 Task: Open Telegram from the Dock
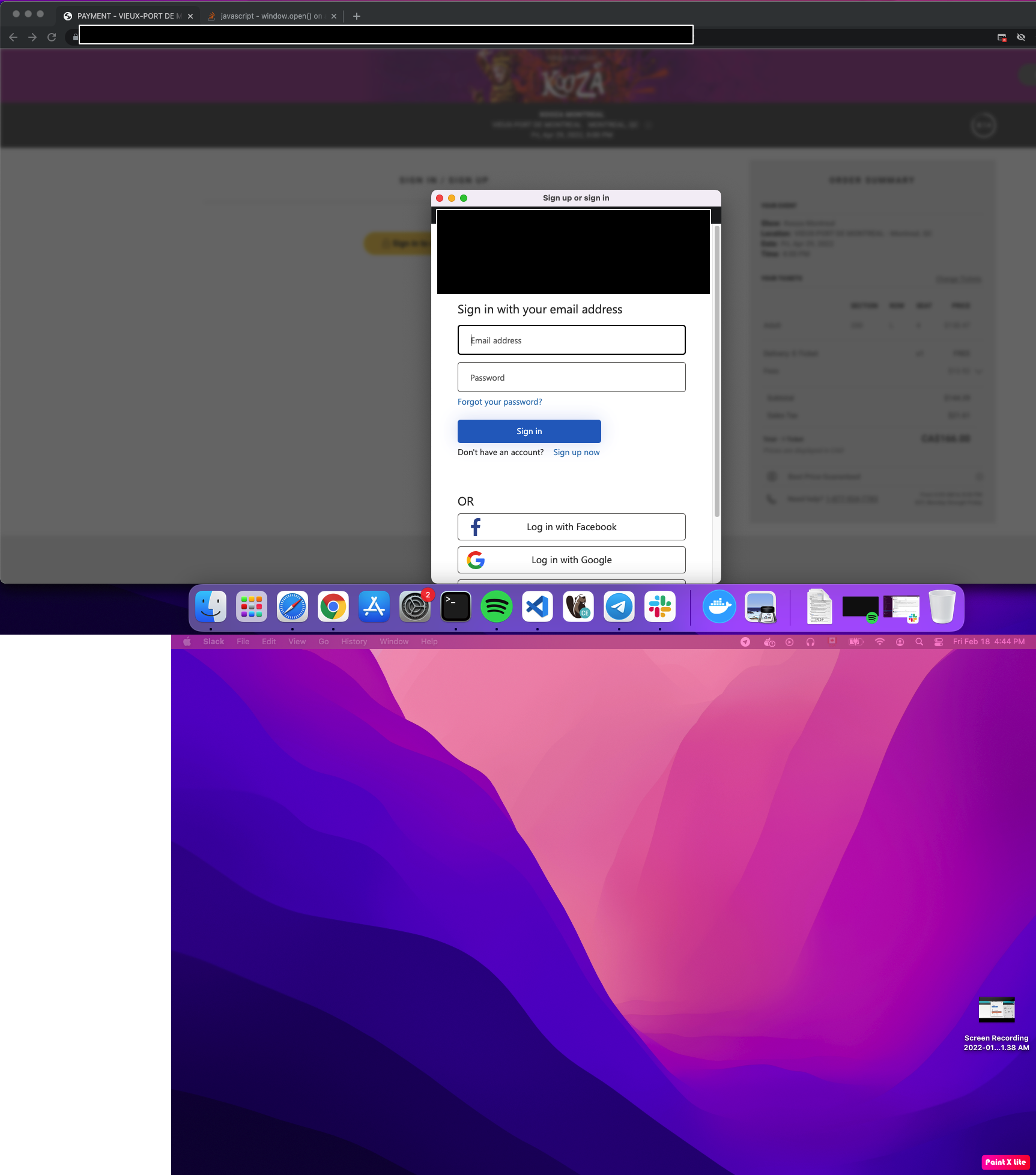click(x=619, y=607)
